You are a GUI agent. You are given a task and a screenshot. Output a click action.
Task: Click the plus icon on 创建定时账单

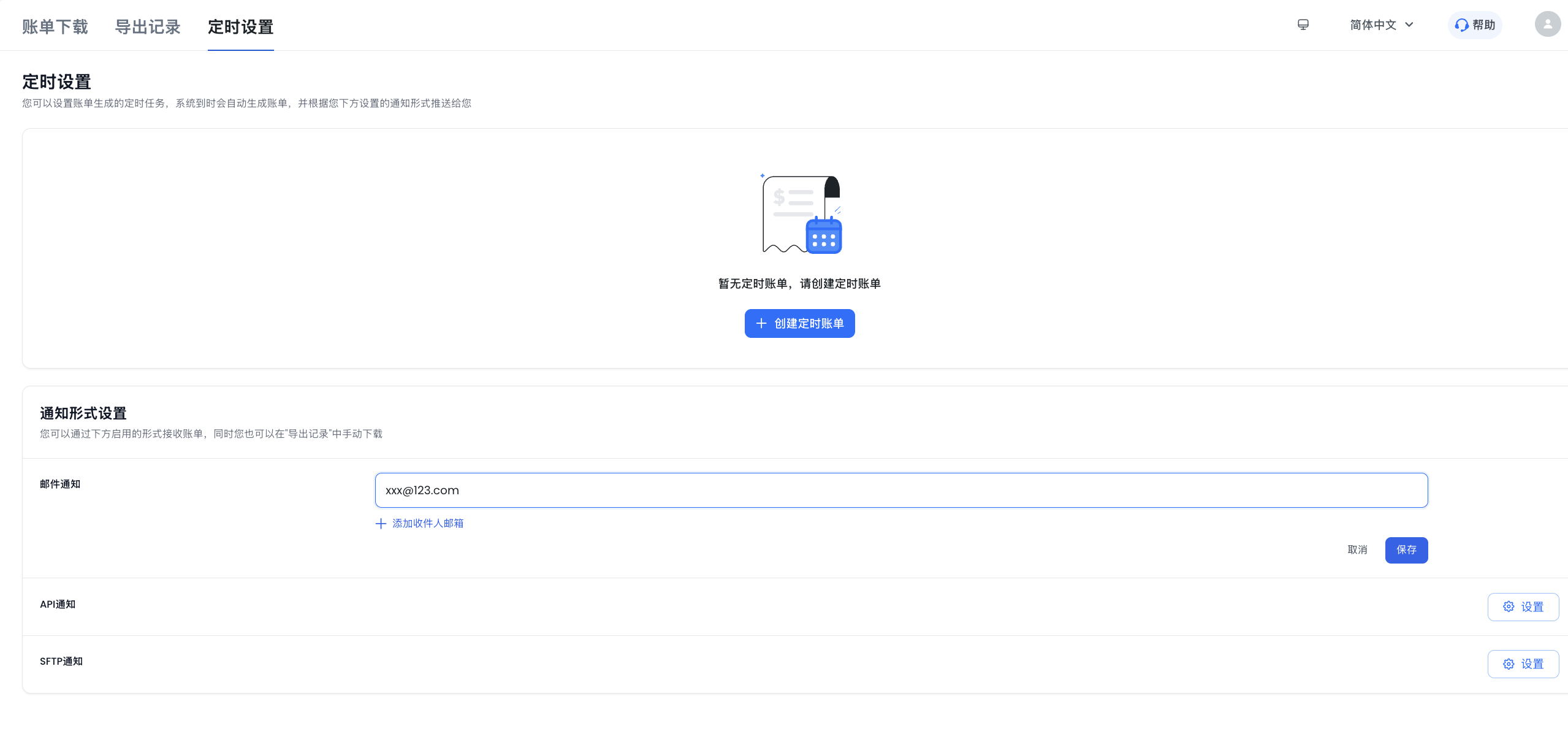pyautogui.click(x=761, y=323)
